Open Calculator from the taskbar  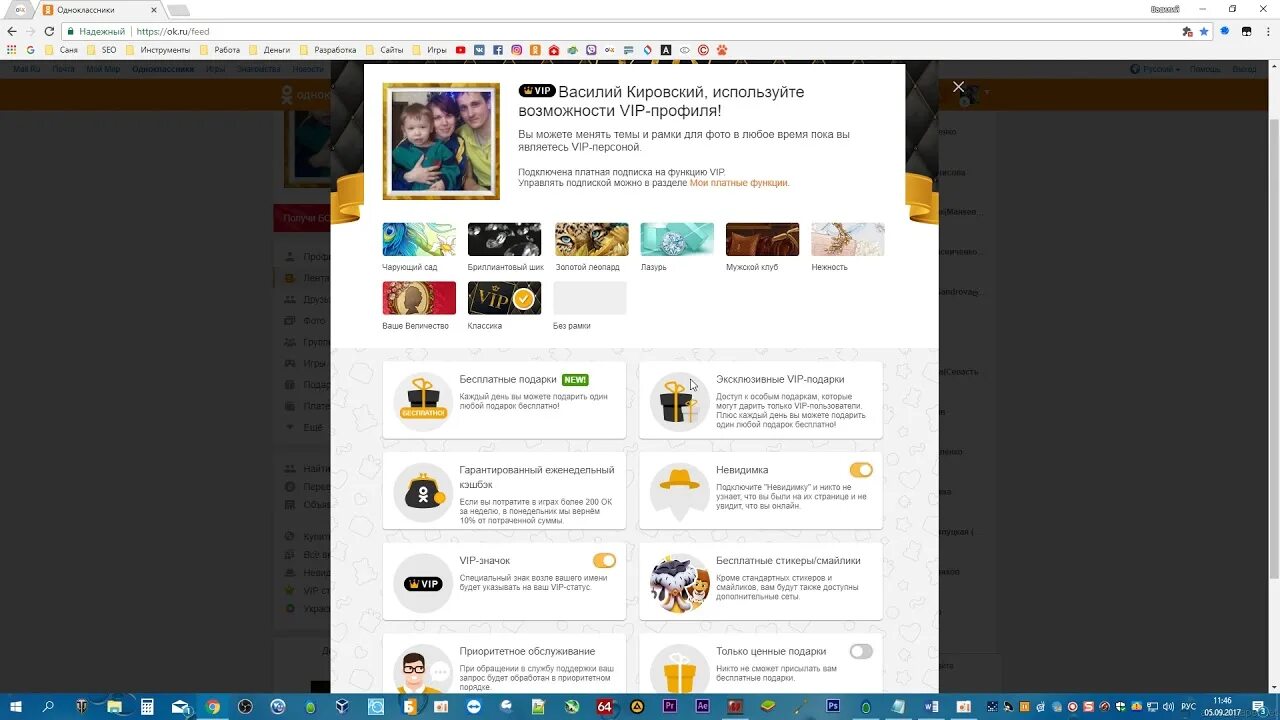pyautogui.click(x=147, y=706)
